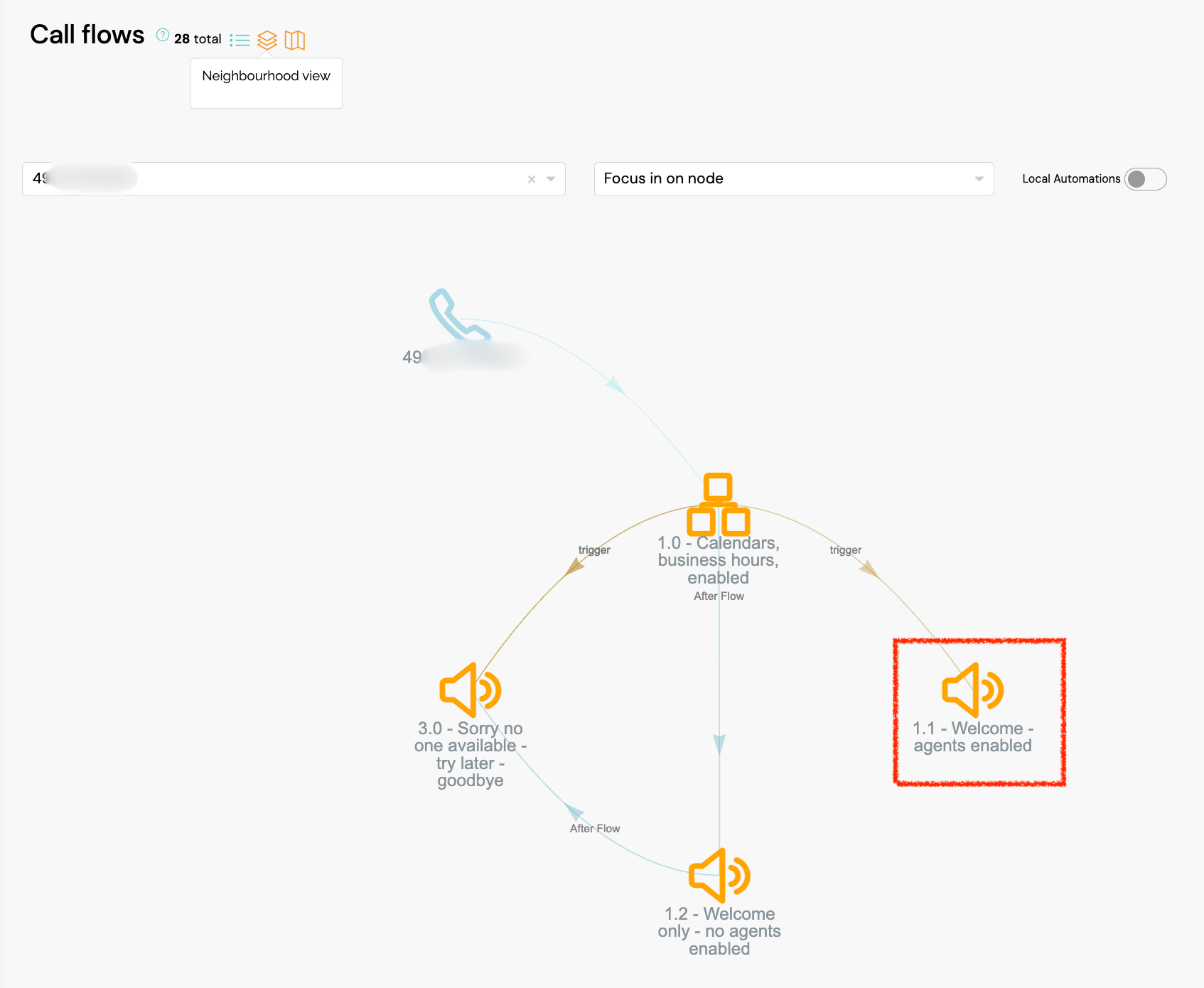Click the left trigger edge label
The image size is (1204, 988).
coord(594,550)
